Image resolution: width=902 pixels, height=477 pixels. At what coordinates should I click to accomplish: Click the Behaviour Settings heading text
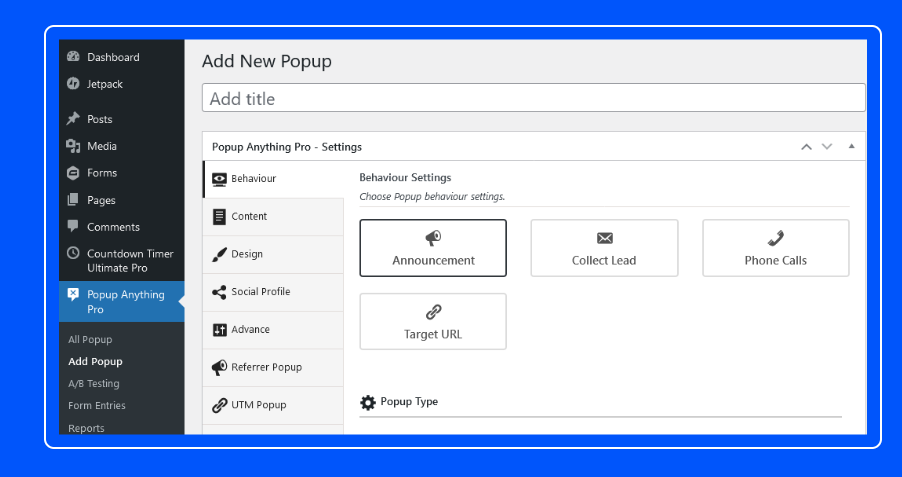click(x=406, y=177)
